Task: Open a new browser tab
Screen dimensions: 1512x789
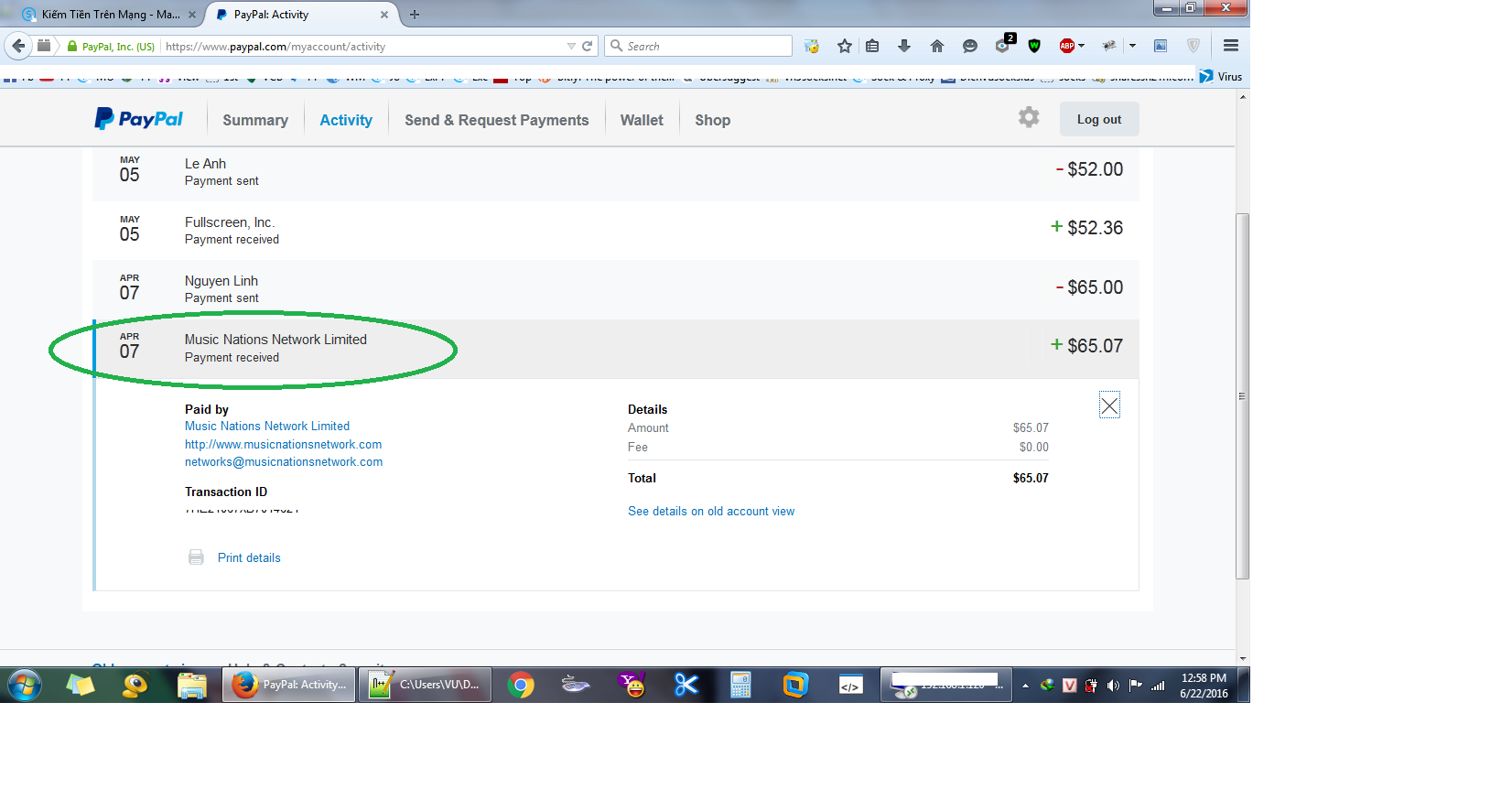Action: coord(415,15)
